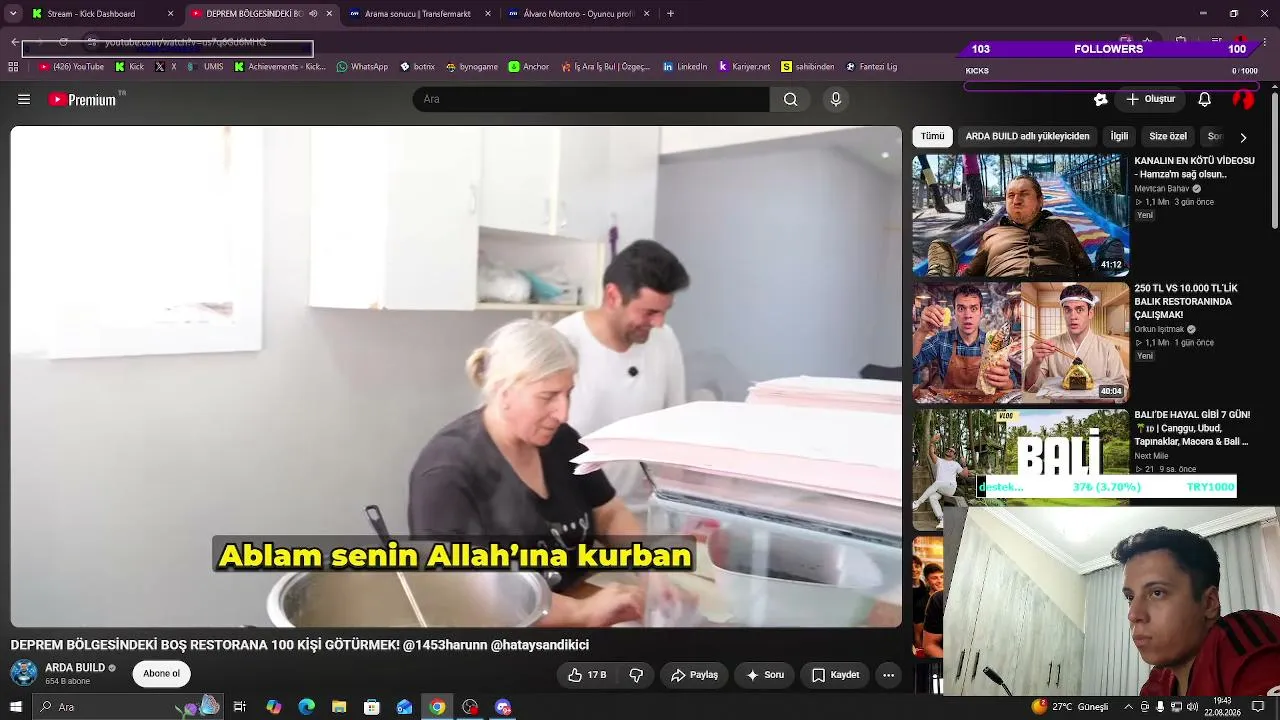Open the Kick bookmark
Screen dimensions: 1280x720
pyautogui.click(x=129, y=67)
